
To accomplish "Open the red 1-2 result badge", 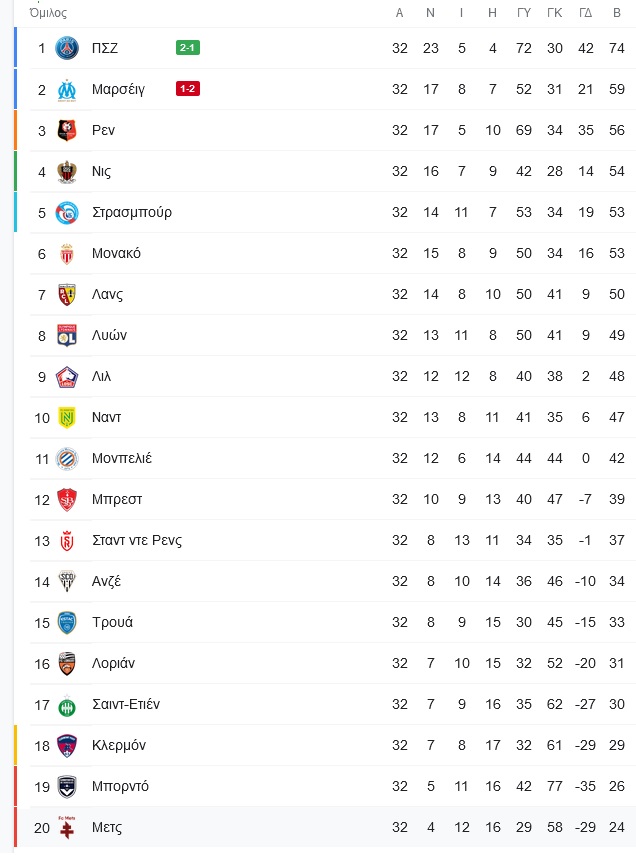I will click(188, 88).
